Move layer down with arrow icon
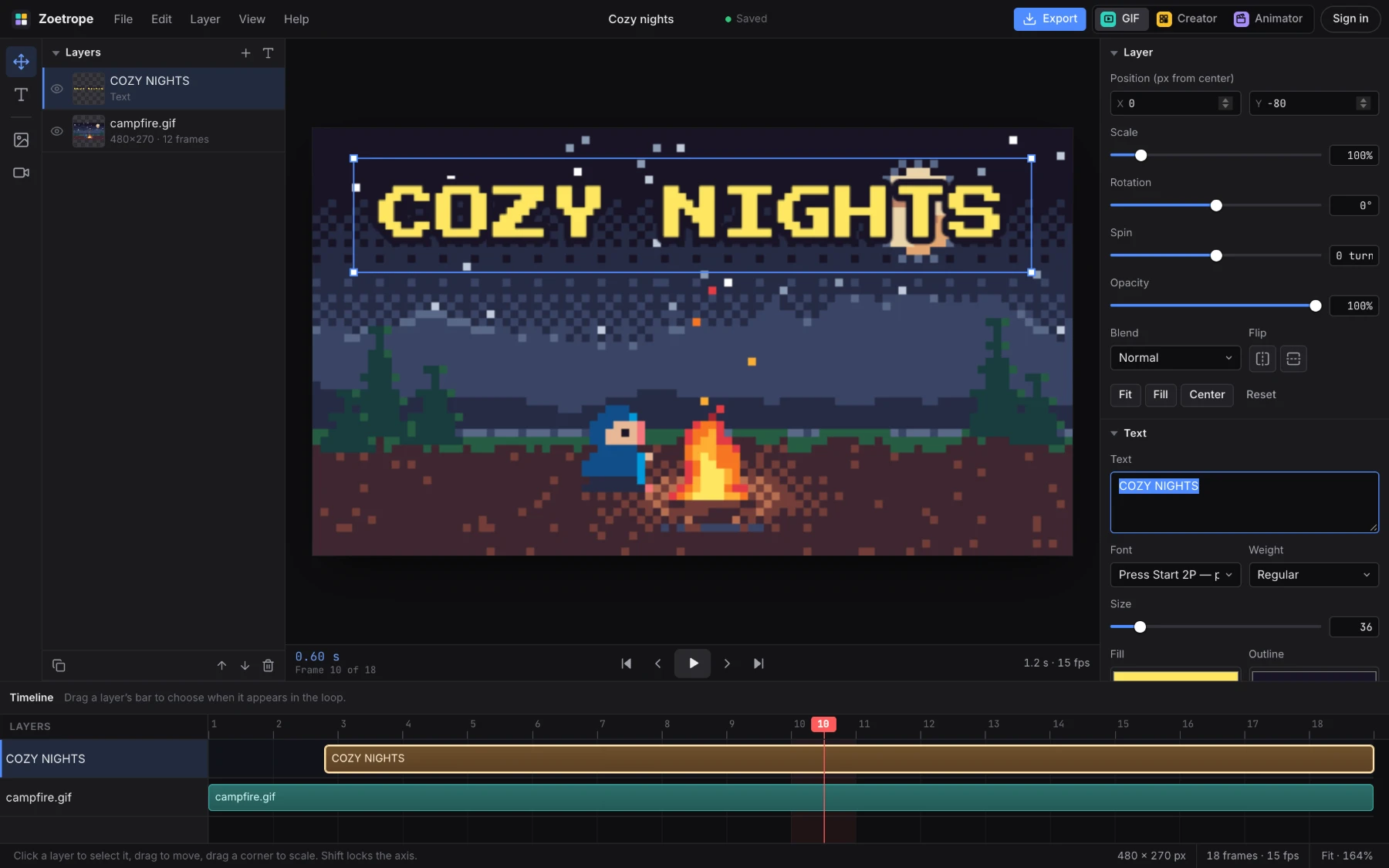Image resolution: width=1389 pixels, height=868 pixels. pyautogui.click(x=245, y=666)
